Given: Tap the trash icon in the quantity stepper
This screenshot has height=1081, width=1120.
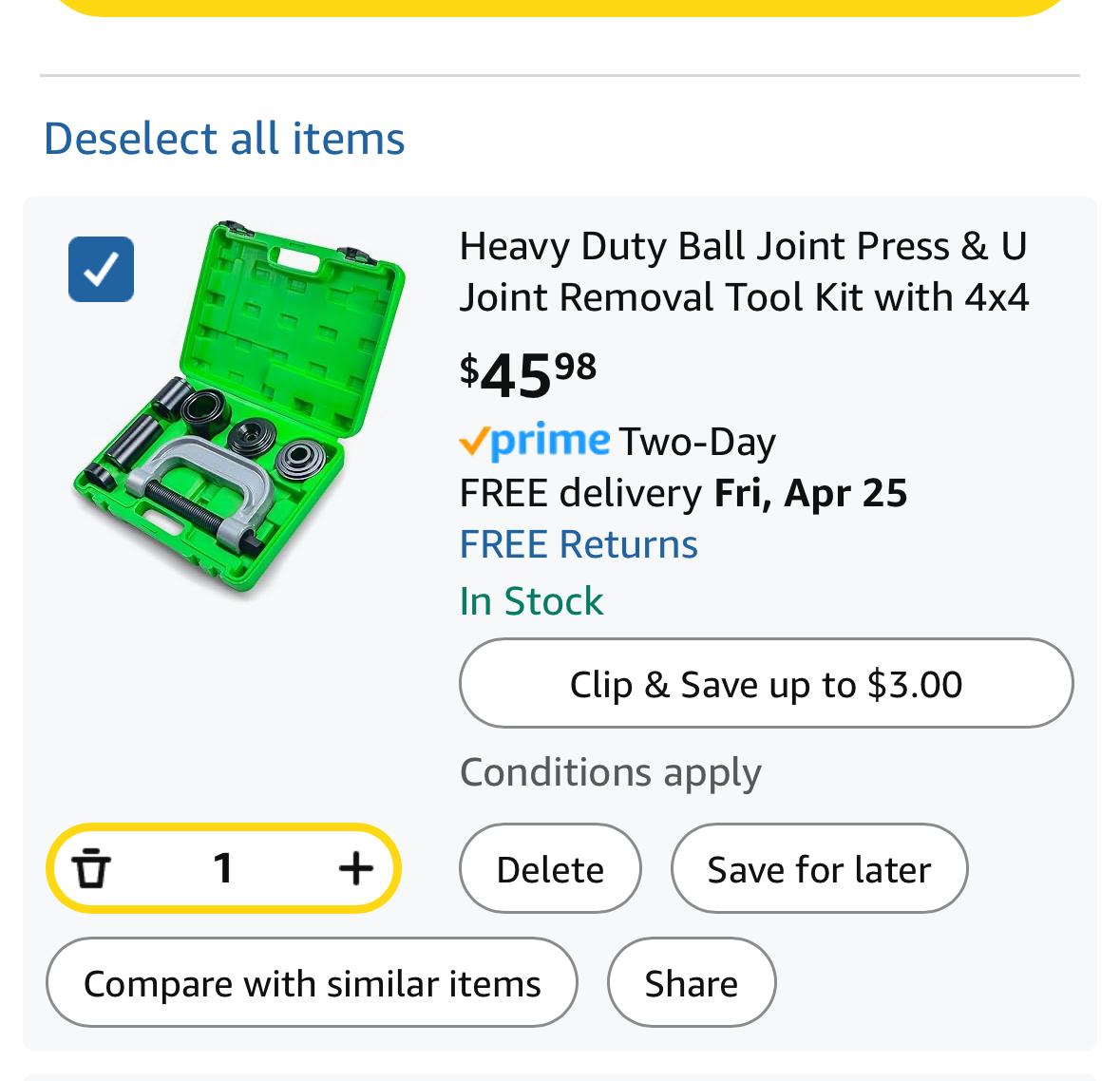Looking at the screenshot, I should coord(90,868).
